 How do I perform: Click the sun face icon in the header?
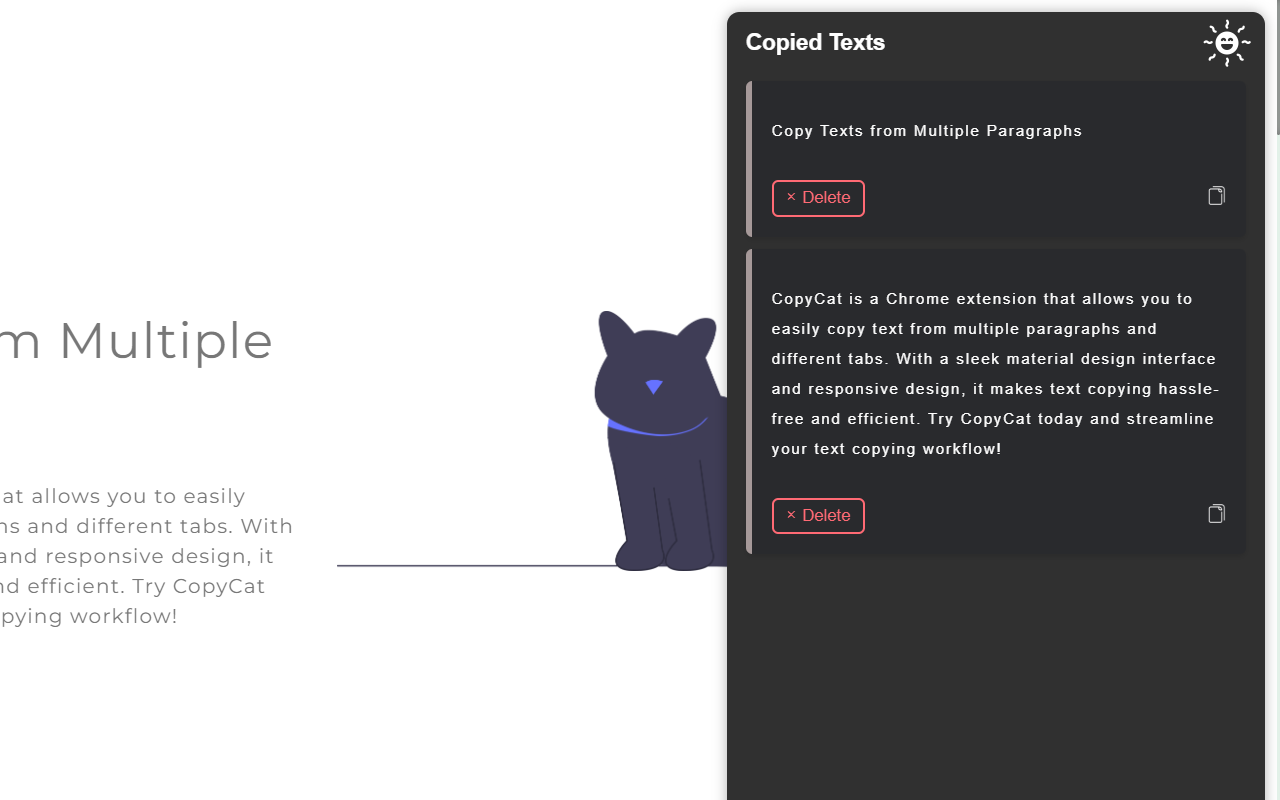[x=1227, y=43]
